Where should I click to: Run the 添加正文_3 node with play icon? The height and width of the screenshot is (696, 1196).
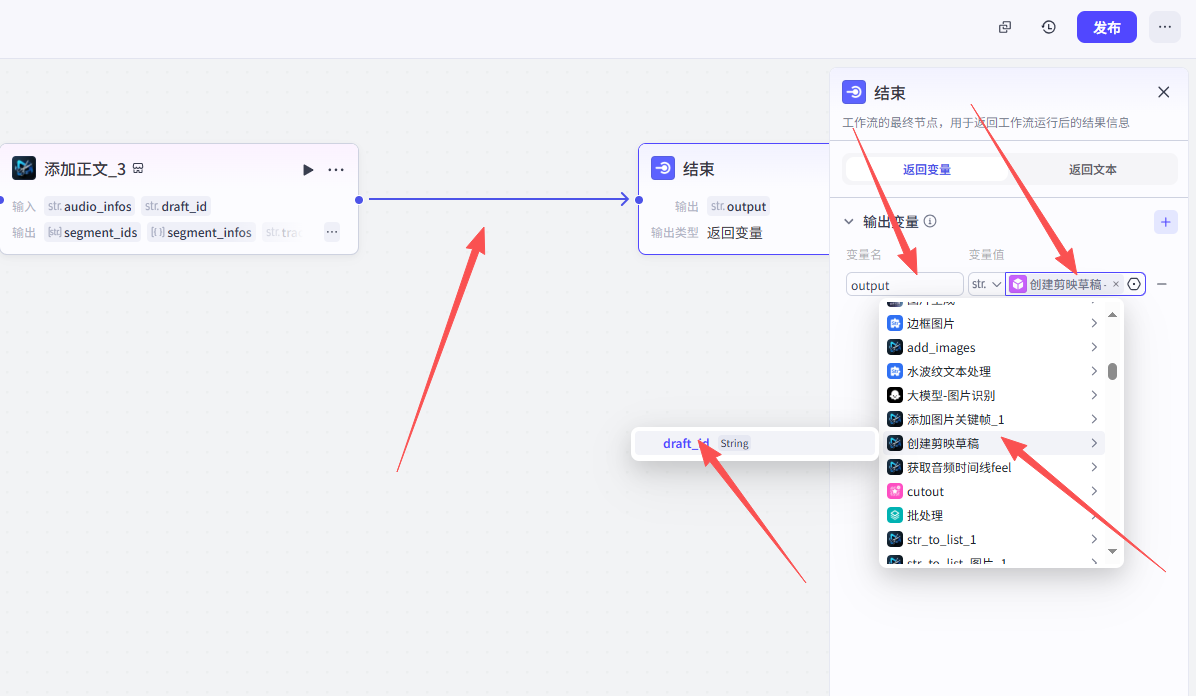pos(308,170)
